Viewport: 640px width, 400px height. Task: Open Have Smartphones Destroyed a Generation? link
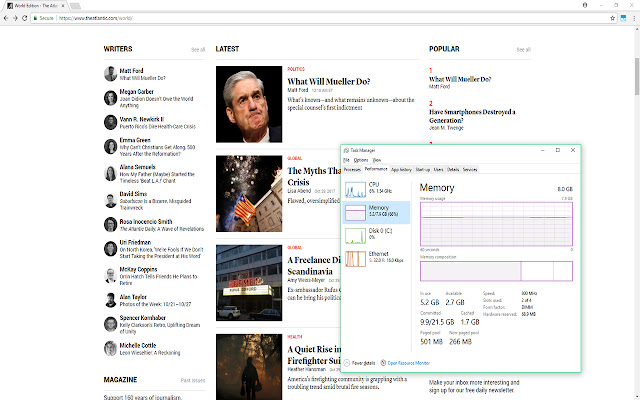472,116
